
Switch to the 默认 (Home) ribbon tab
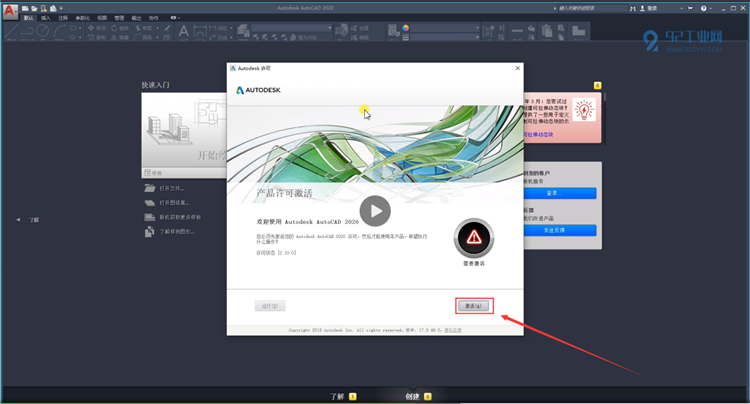coord(29,18)
